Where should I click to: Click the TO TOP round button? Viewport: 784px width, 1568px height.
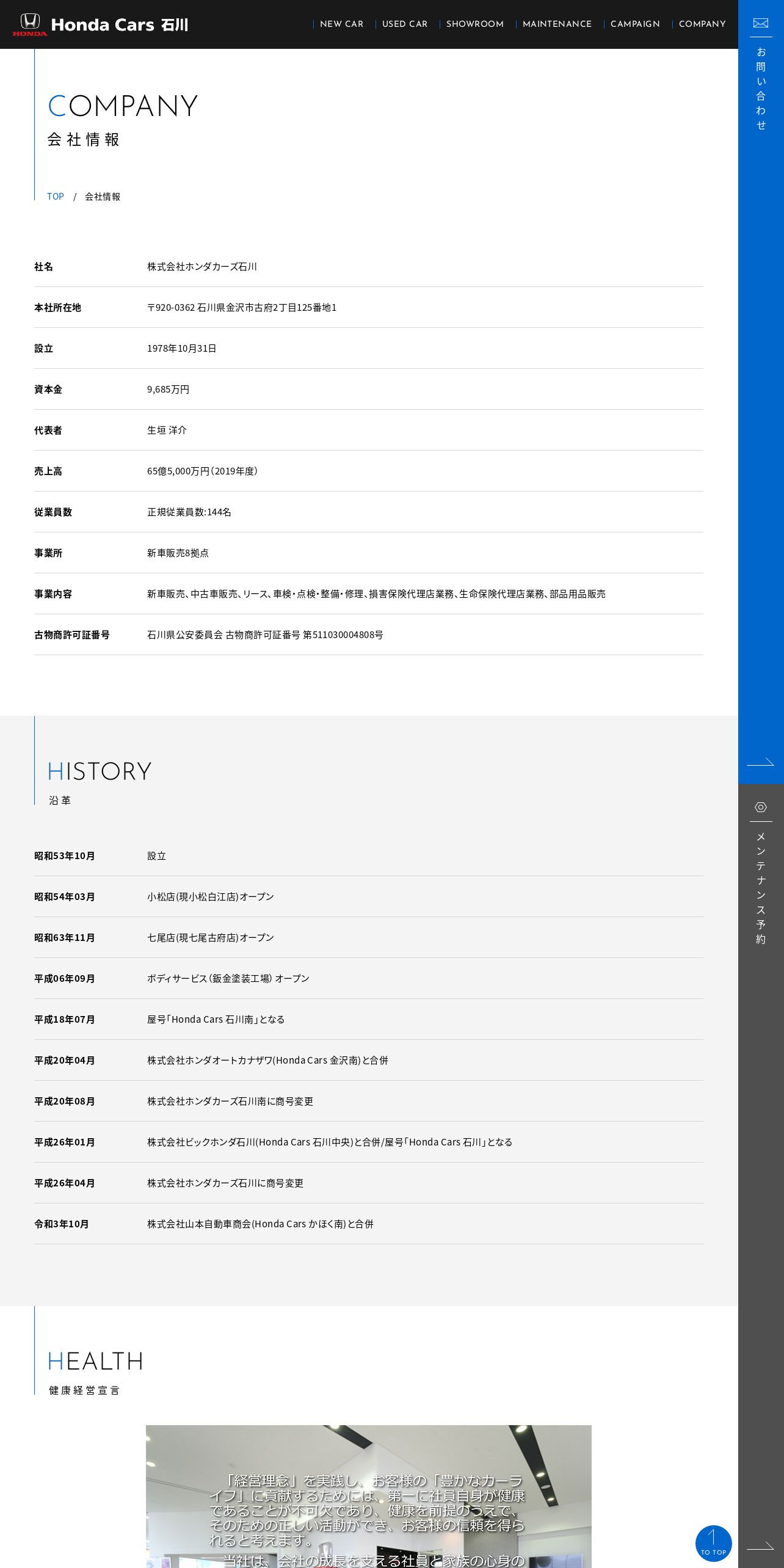pos(713,1543)
